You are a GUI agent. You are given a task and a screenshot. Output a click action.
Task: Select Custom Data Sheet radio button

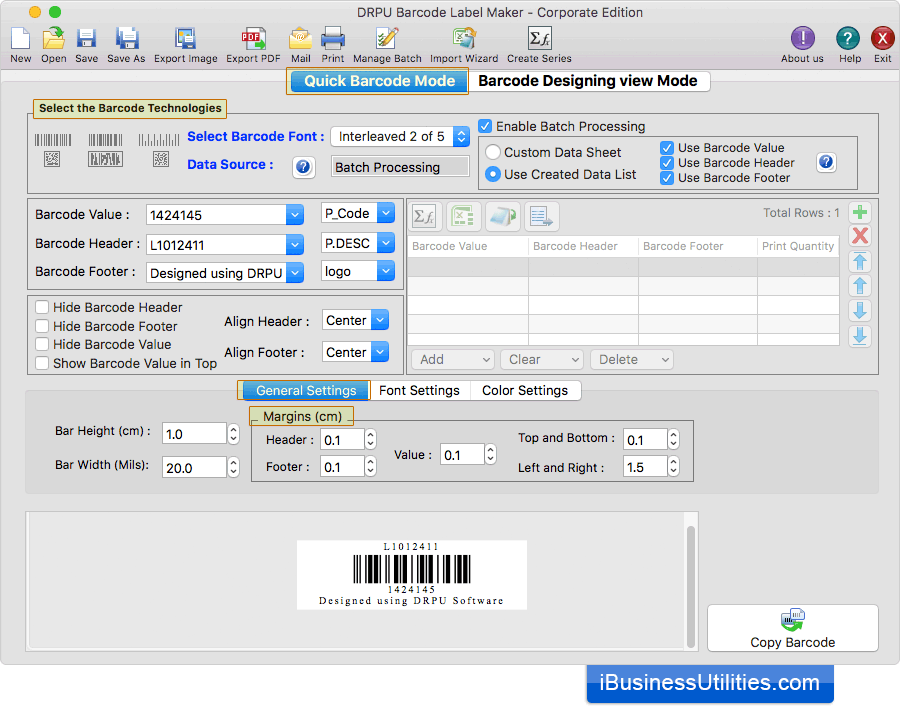pyautogui.click(x=492, y=152)
